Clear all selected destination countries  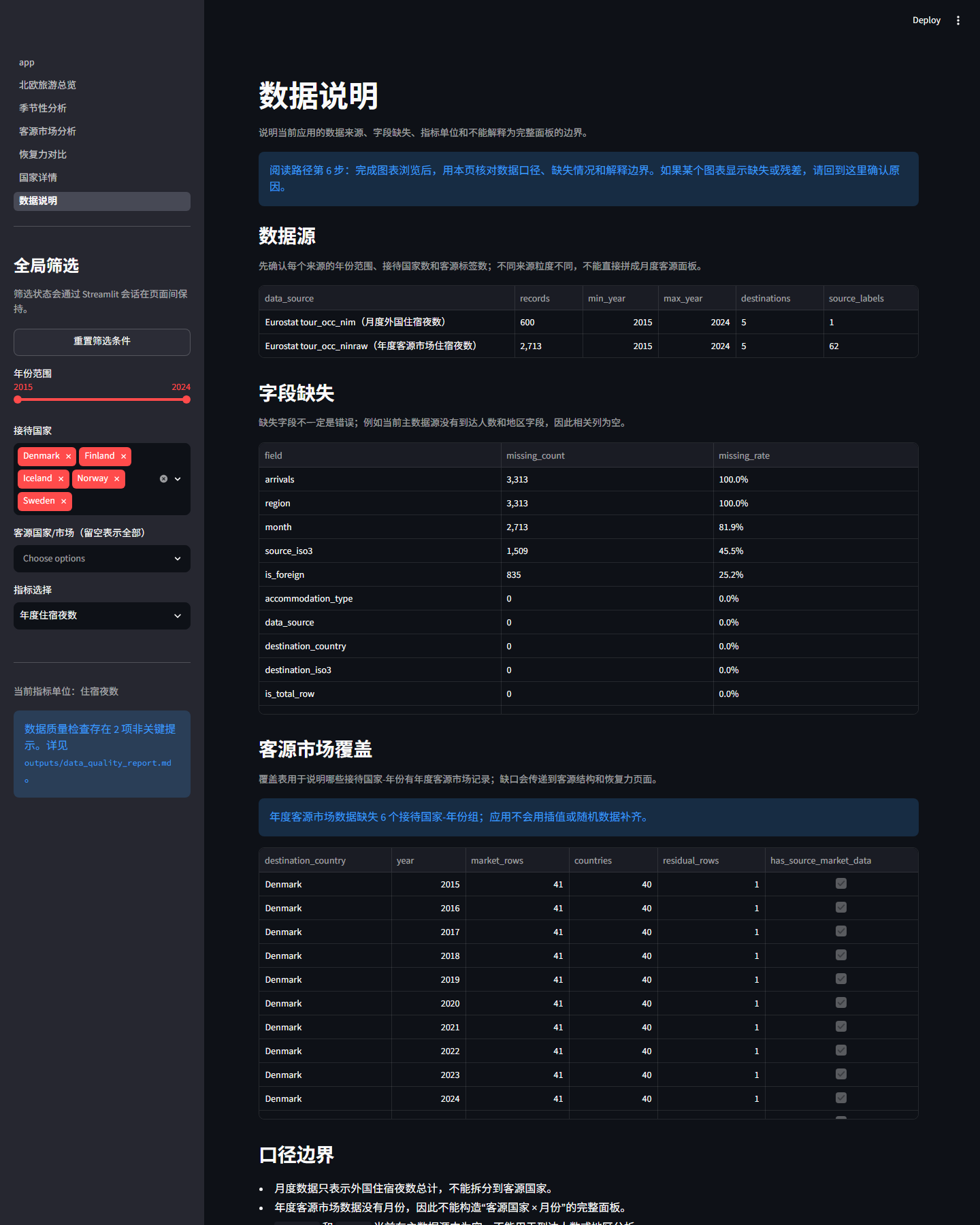163,479
